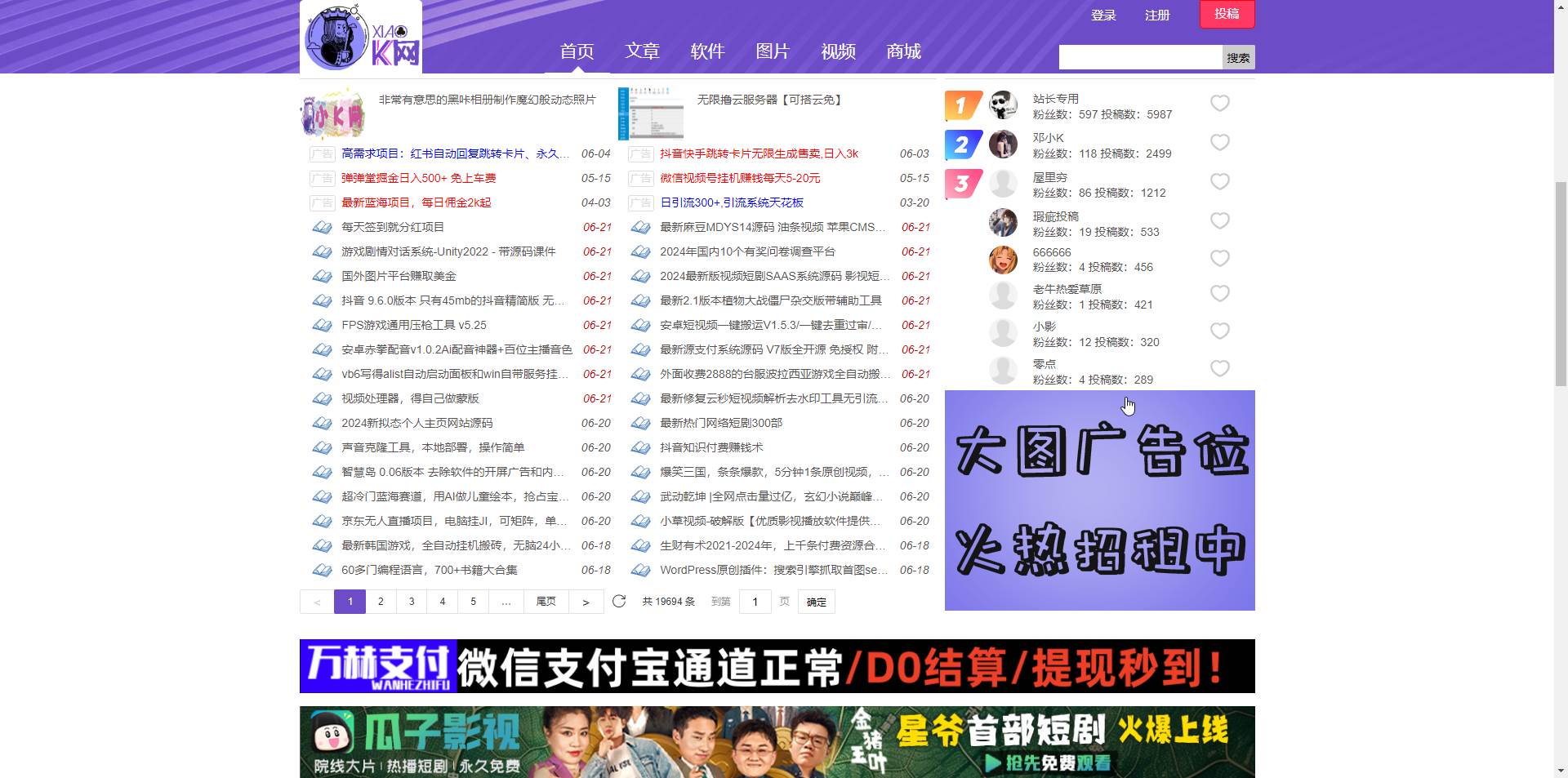1568x778 pixels.
Task: Click the 登录 link
Action: pos(1103,16)
